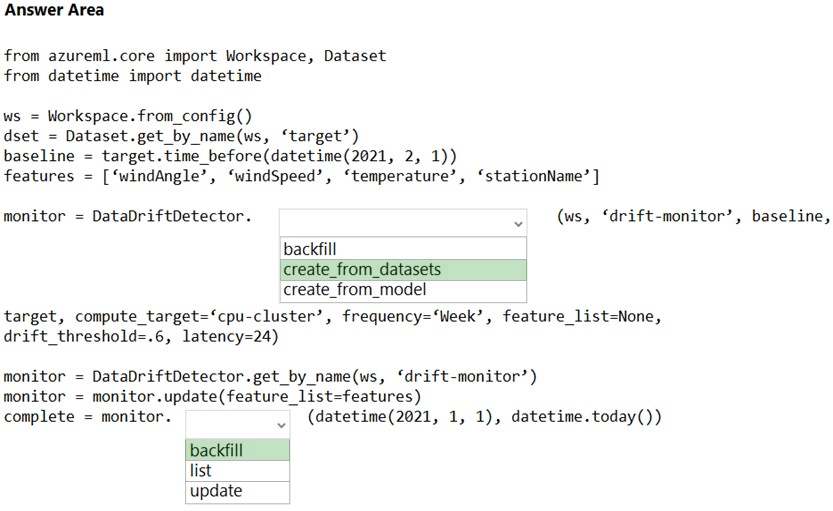Click the azureml.core import line
Screen dimensions: 833x511
pos(195,56)
